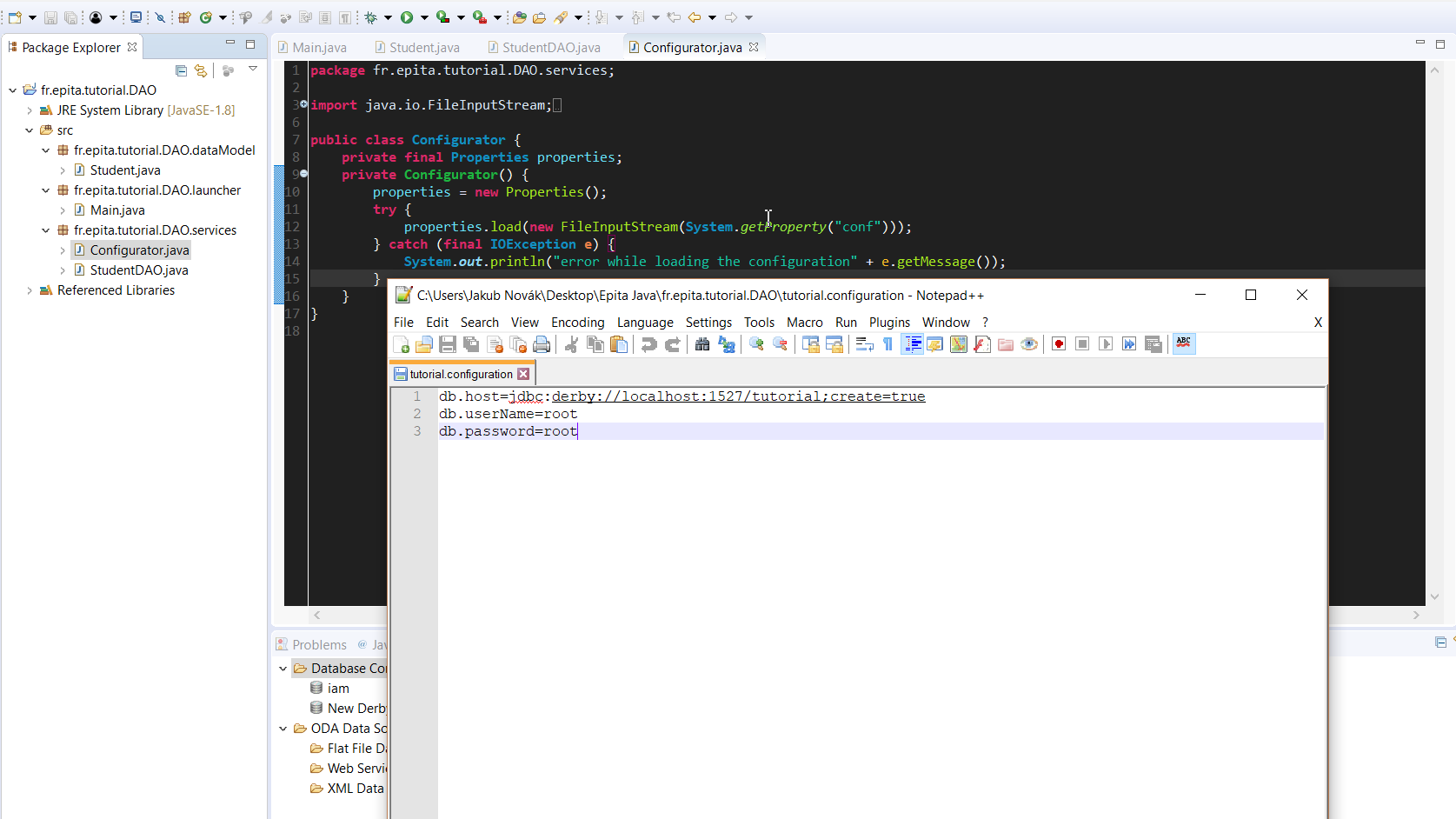Click Notepad++ Save icon
Image resolution: width=1456 pixels, height=819 pixels.
[448, 344]
